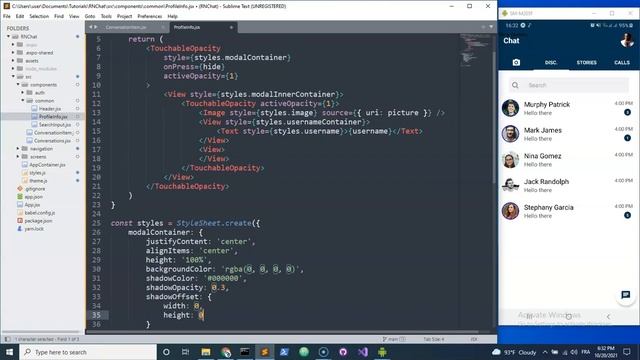The height and width of the screenshot is (360, 640).
Task: Expand the navigation folder
Action: pyautogui.click(x=18, y=149)
